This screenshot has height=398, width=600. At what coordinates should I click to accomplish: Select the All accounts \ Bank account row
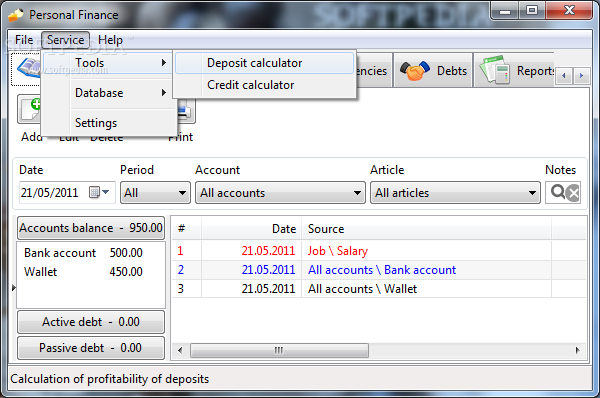(379, 270)
